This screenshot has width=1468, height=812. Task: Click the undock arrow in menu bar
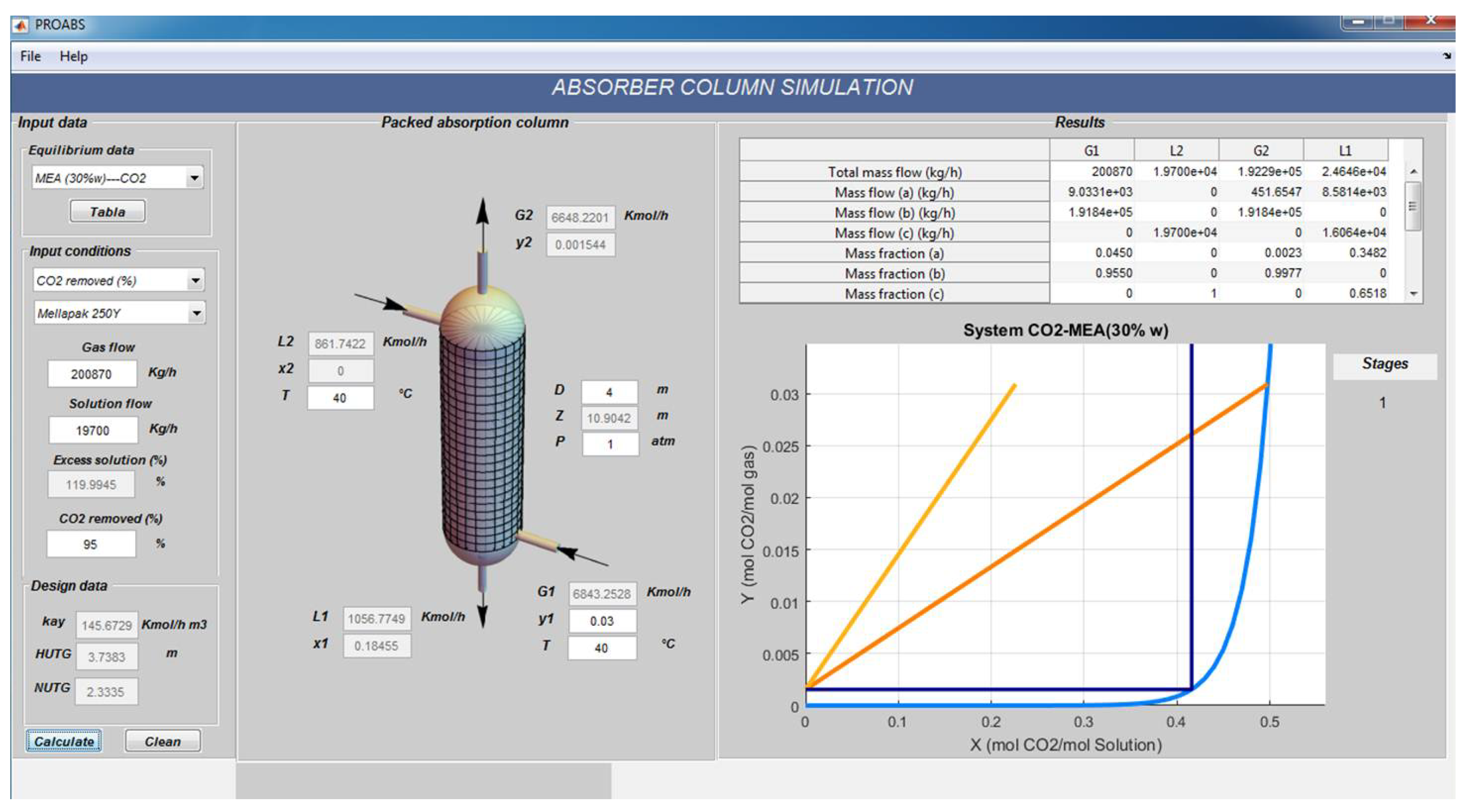click(1447, 56)
